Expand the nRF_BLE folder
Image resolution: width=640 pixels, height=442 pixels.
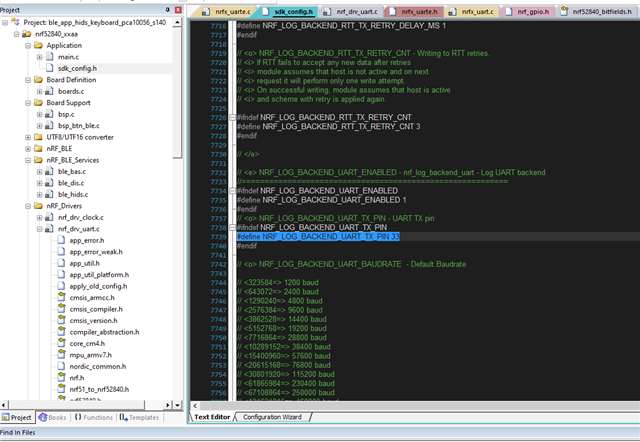(x=28, y=149)
